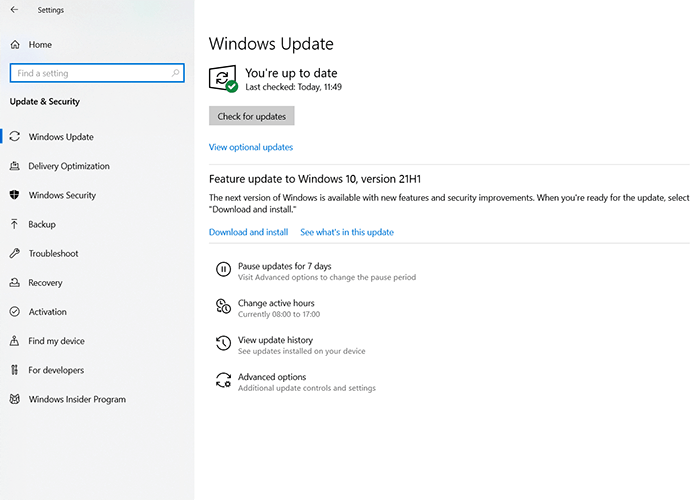Open Advanced options text
The image size is (700, 500).
point(272,377)
